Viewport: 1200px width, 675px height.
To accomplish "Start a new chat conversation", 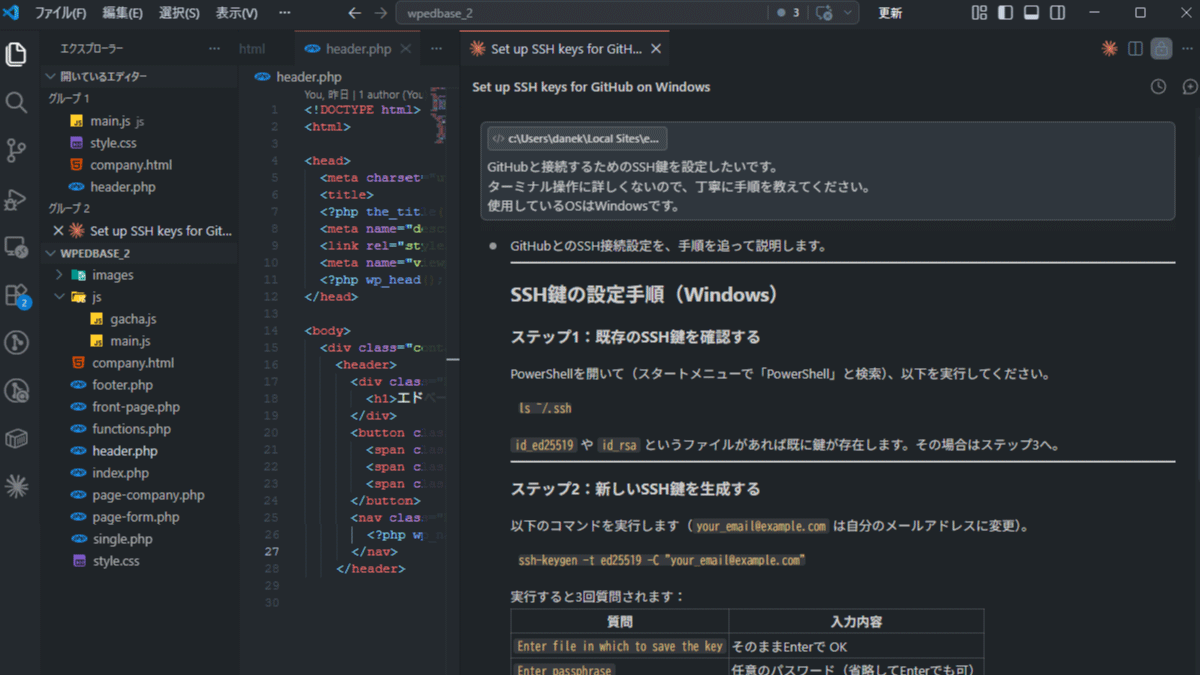I will (1189, 87).
